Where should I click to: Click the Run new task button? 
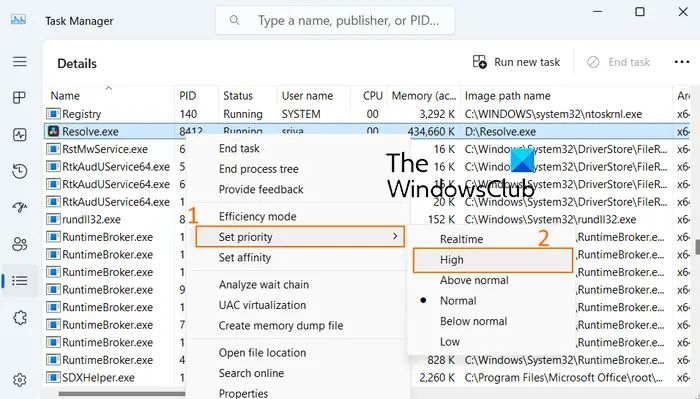(517, 62)
